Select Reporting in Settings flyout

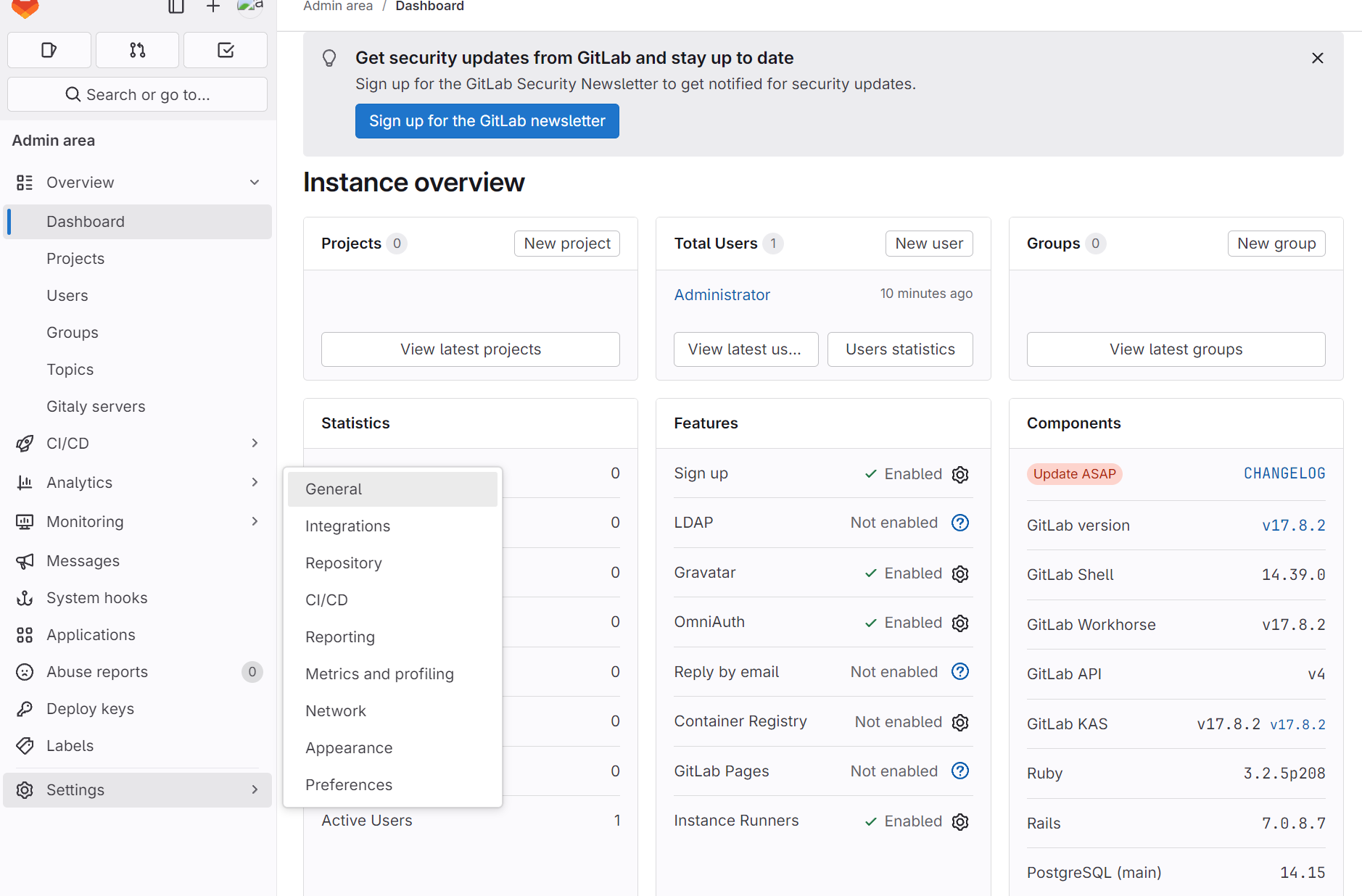pyautogui.click(x=392, y=637)
